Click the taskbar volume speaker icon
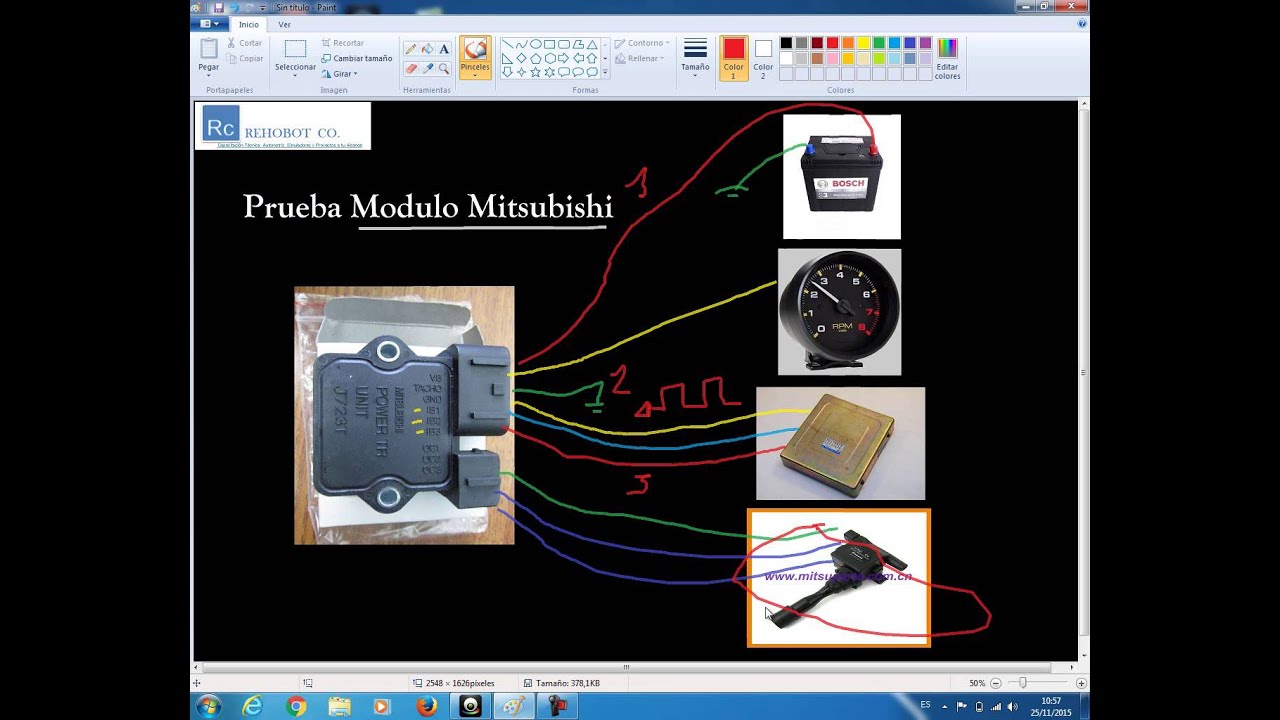The height and width of the screenshot is (720, 1280). [1012, 707]
